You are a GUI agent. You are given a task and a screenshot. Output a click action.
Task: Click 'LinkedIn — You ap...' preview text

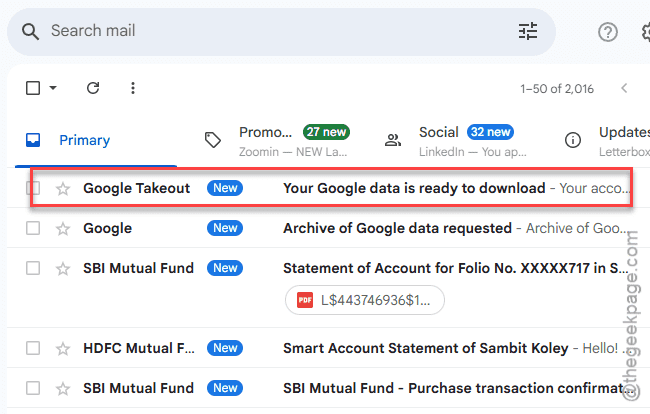[x=473, y=152]
